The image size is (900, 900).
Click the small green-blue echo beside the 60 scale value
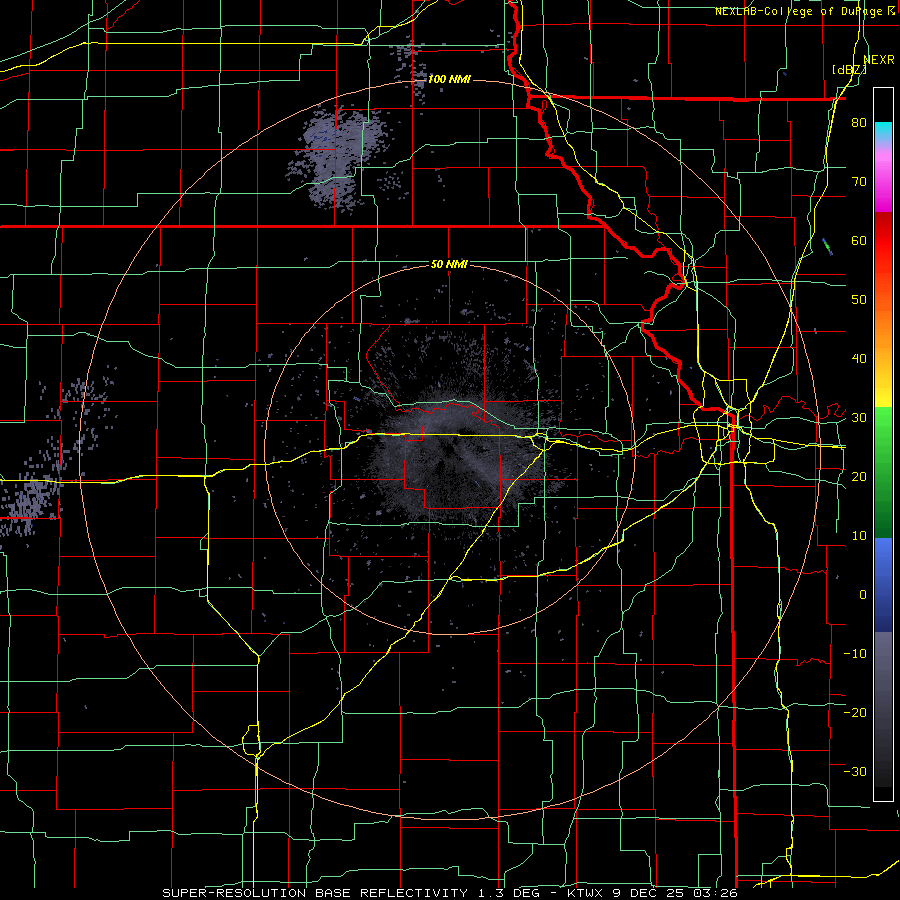[x=827, y=247]
